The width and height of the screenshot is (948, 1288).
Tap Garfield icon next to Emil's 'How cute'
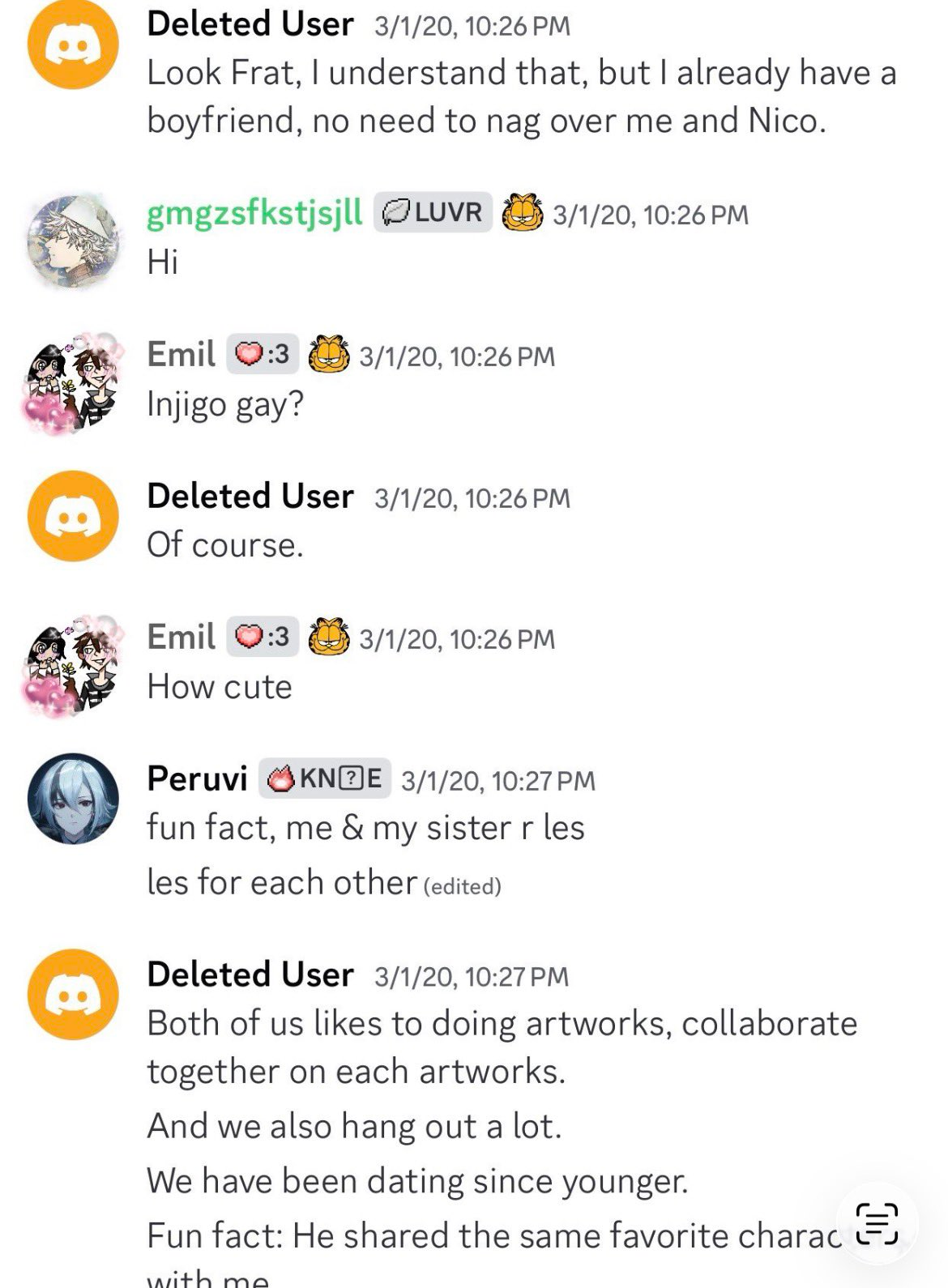point(329,638)
